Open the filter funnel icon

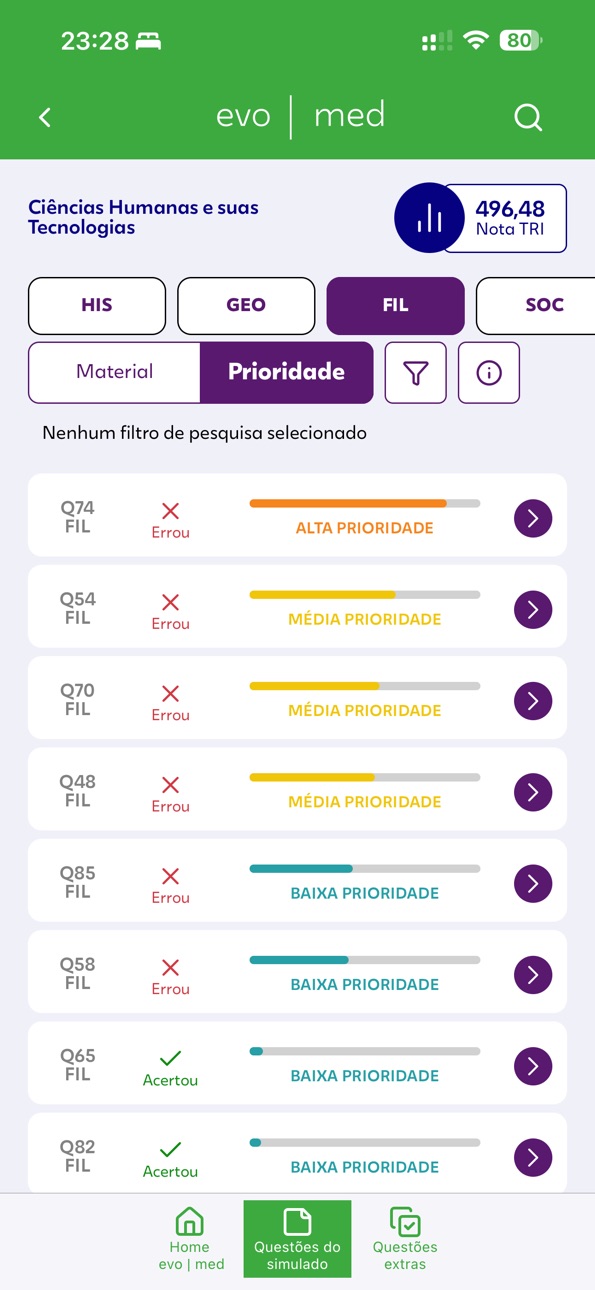[415, 373]
